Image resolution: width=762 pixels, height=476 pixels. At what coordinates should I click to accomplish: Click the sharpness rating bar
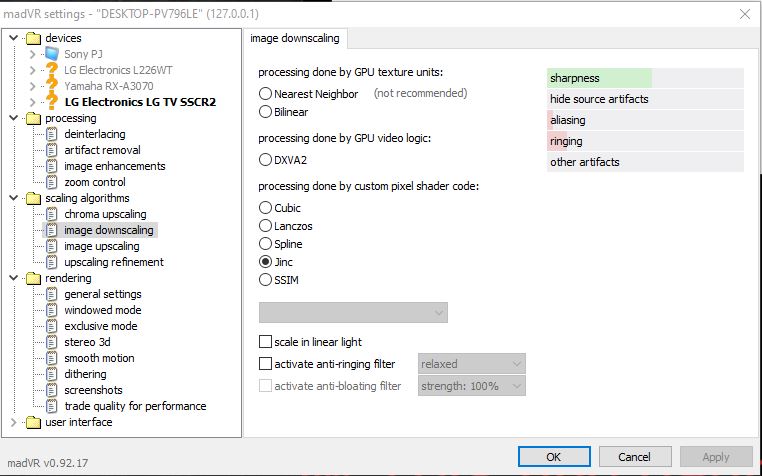pos(645,78)
